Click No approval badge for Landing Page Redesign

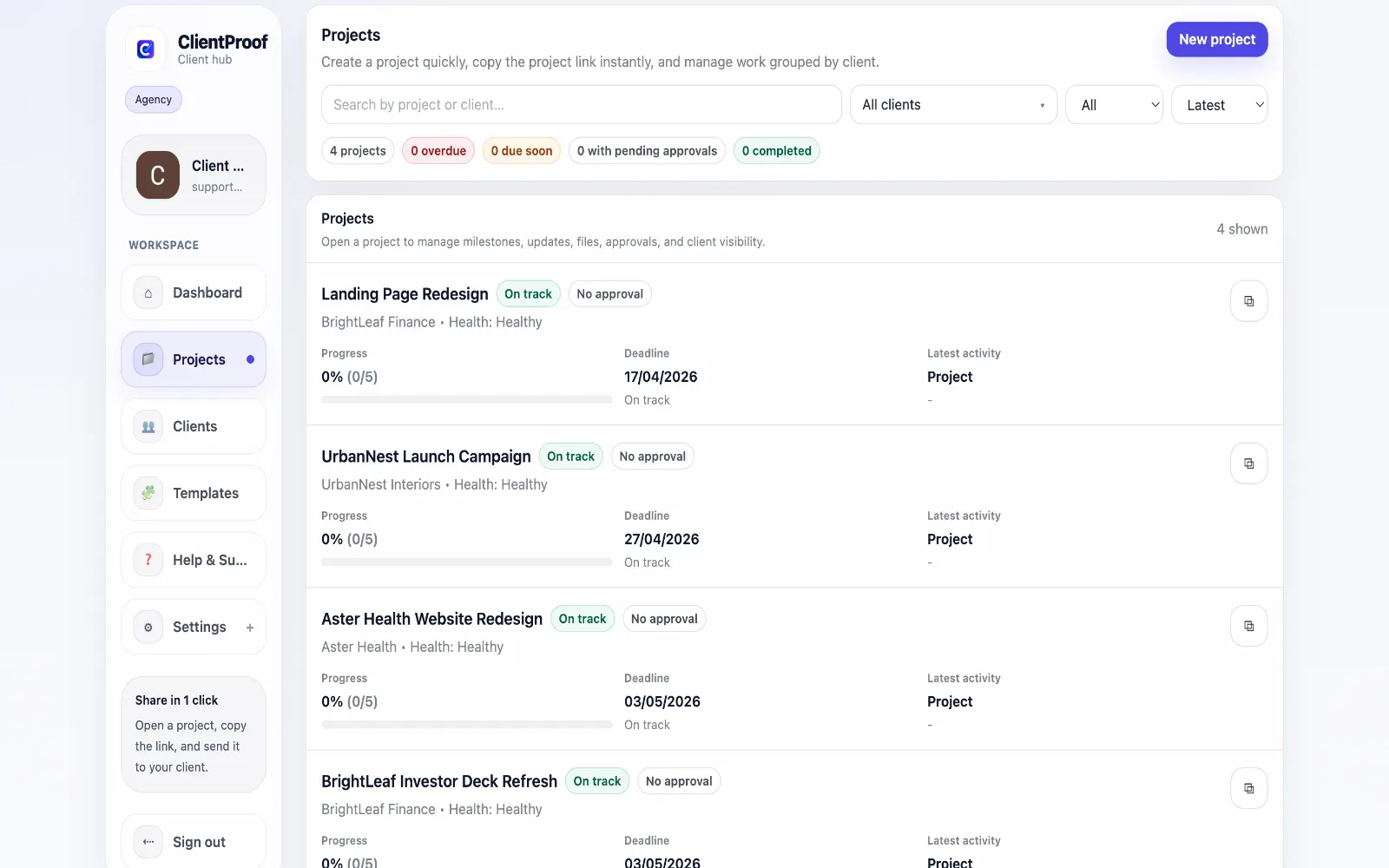[610, 294]
